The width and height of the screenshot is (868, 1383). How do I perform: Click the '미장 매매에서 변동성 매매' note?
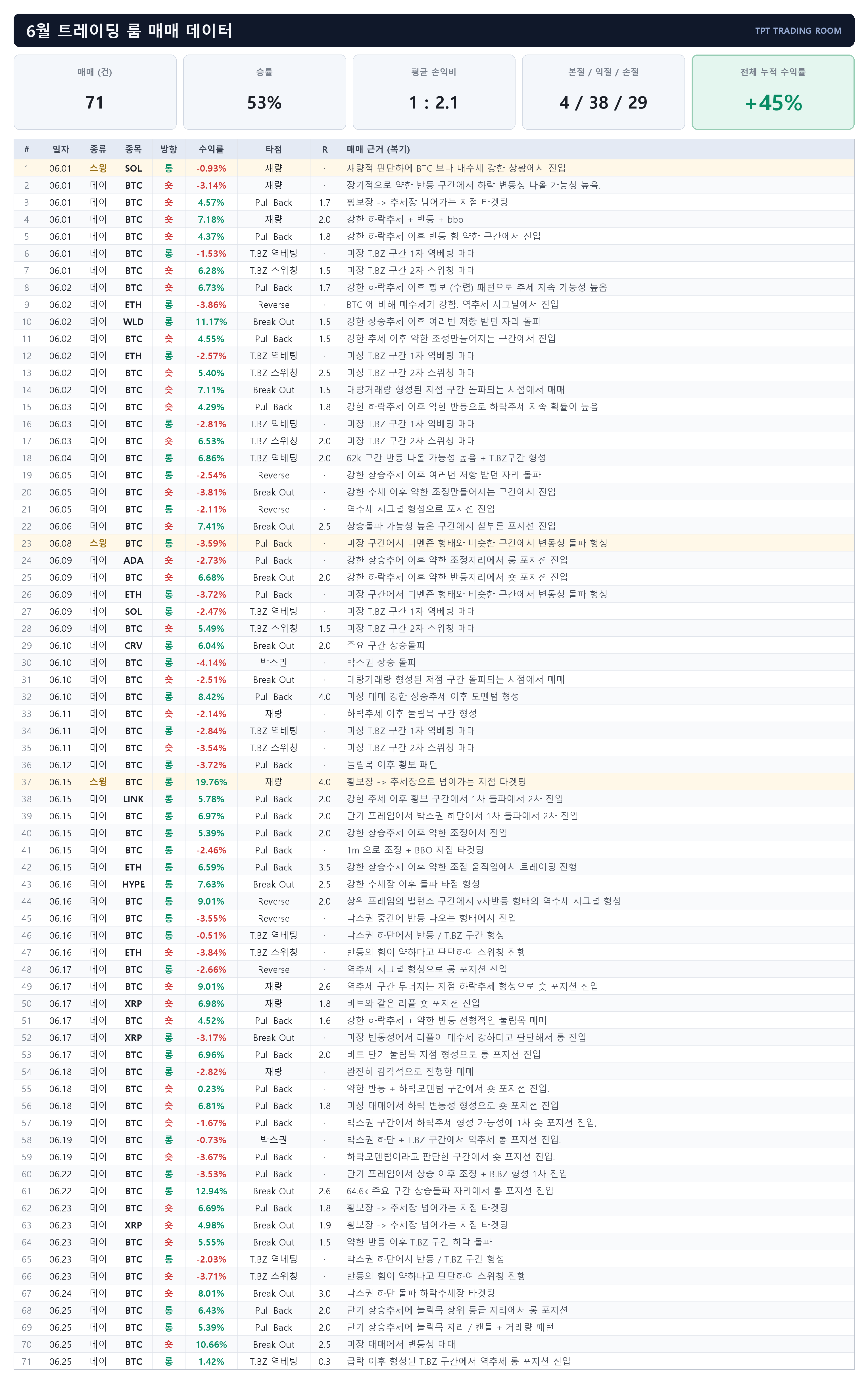[x=401, y=1345]
